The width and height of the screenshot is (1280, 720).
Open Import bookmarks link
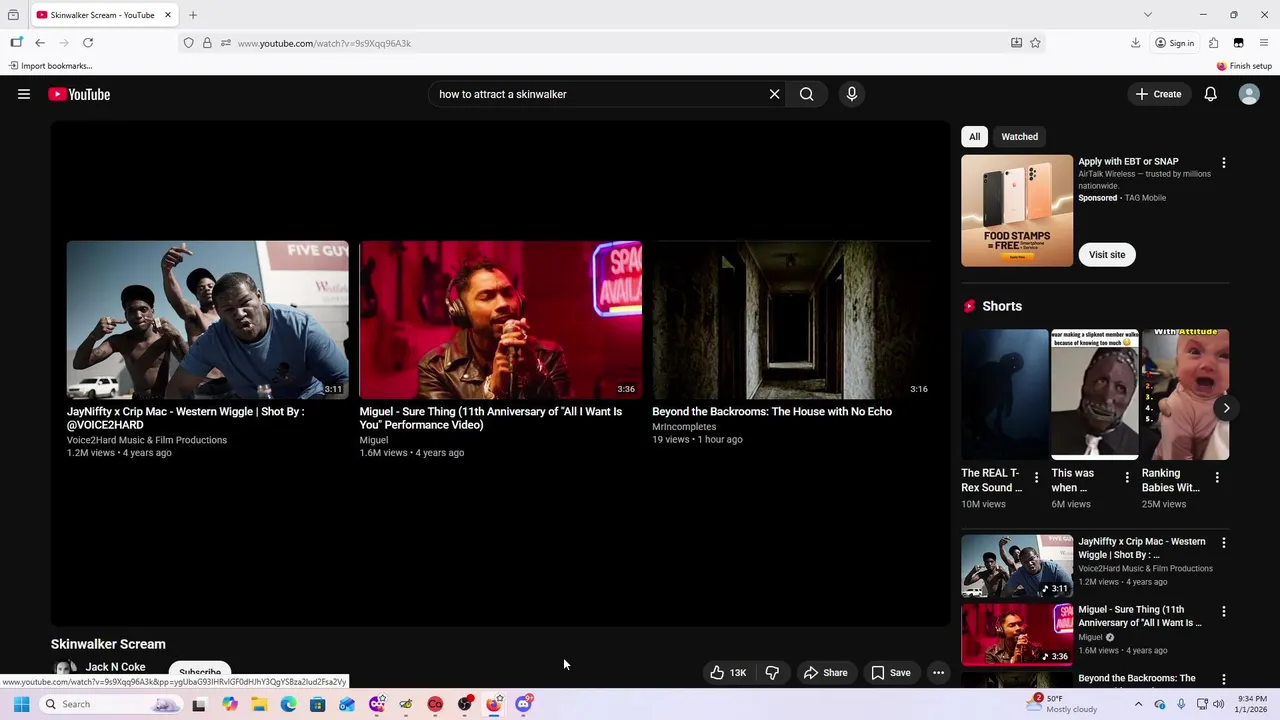pos(50,66)
